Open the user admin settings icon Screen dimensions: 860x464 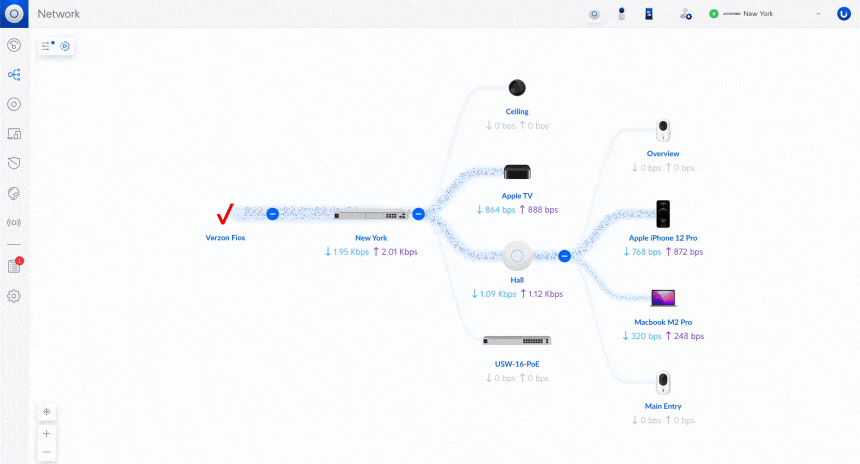pyautogui.click(x=685, y=14)
